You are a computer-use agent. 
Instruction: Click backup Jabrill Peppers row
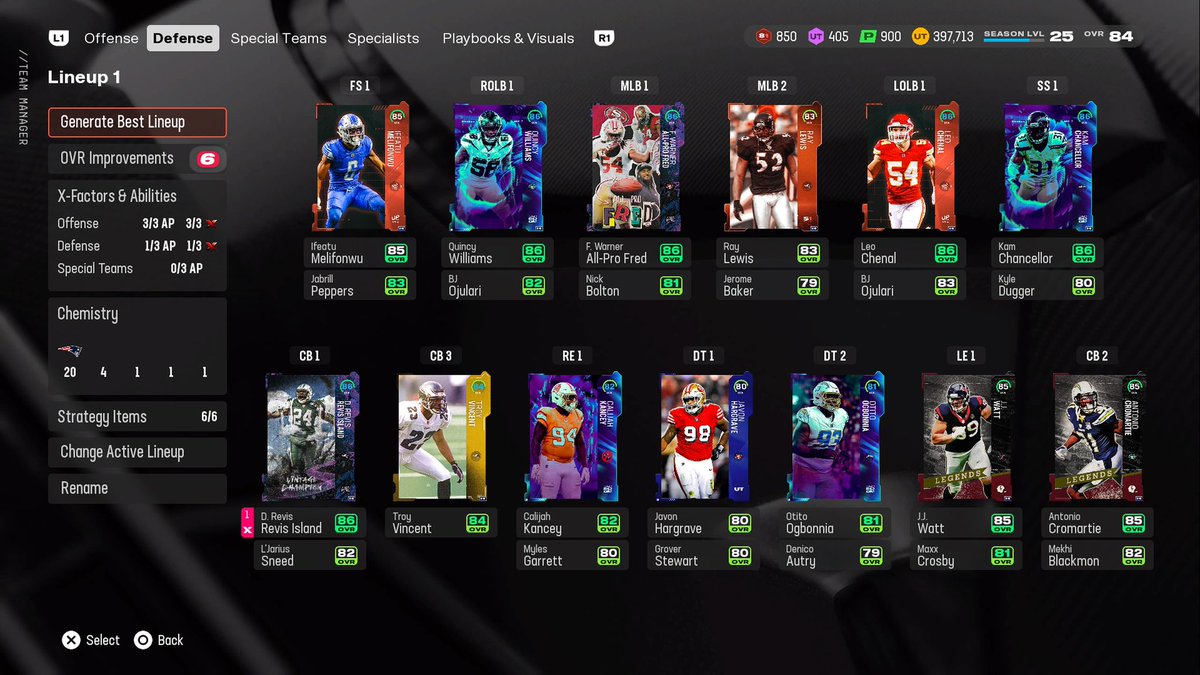tap(360, 285)
